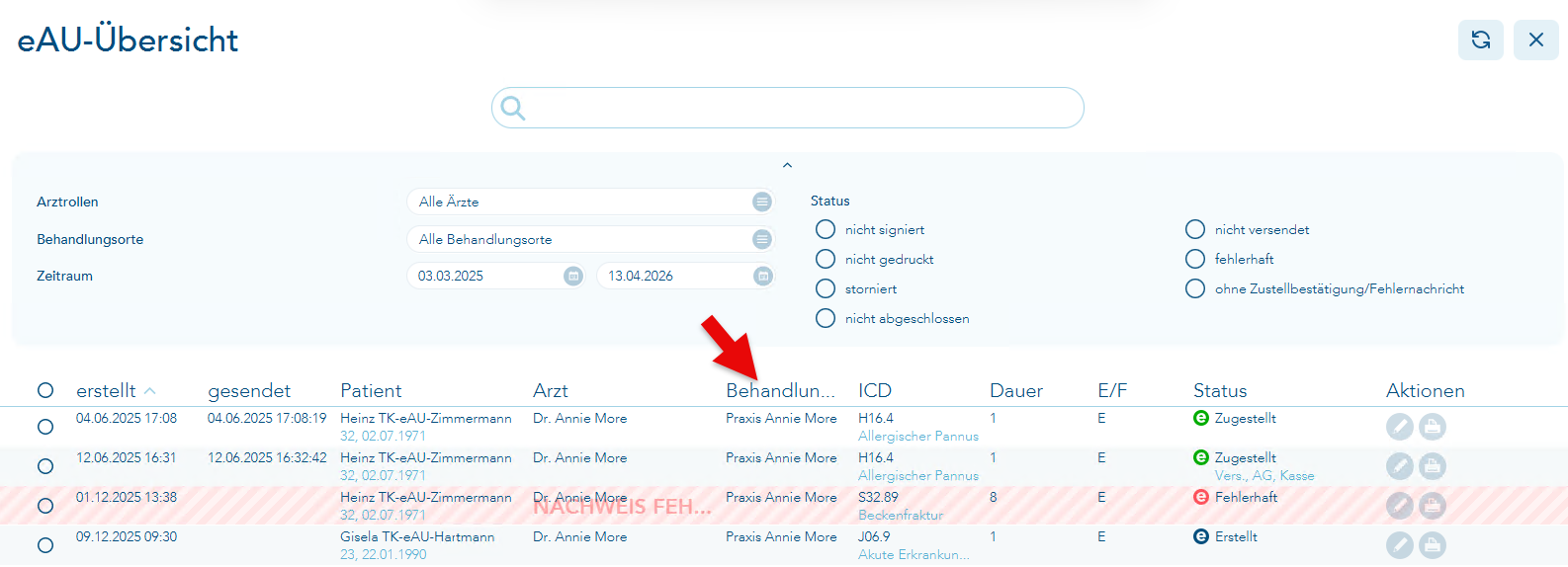
Task: Open the calendar for start date 03.03.2025
Action: point(572,276)
